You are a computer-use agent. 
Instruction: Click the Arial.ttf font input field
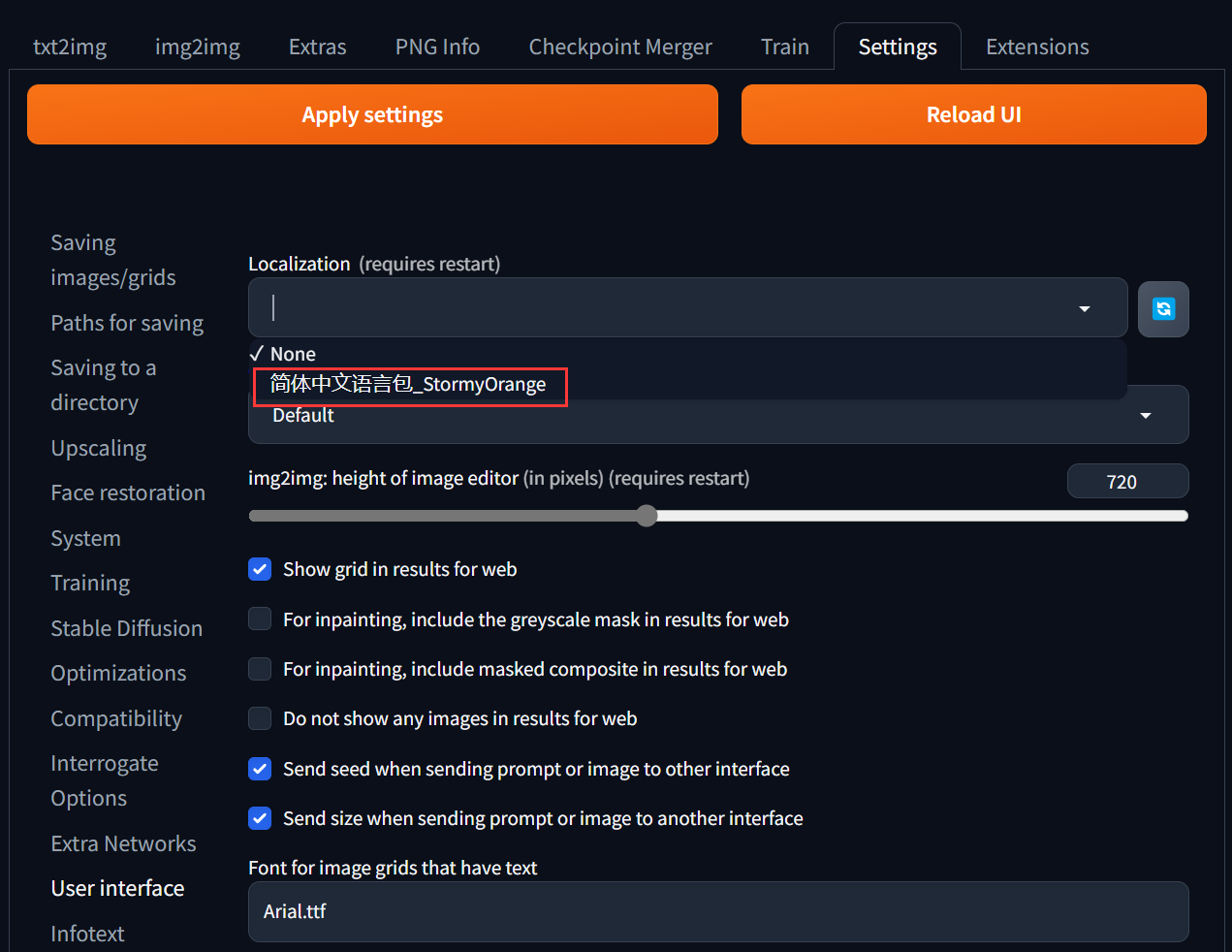(718, 911)
